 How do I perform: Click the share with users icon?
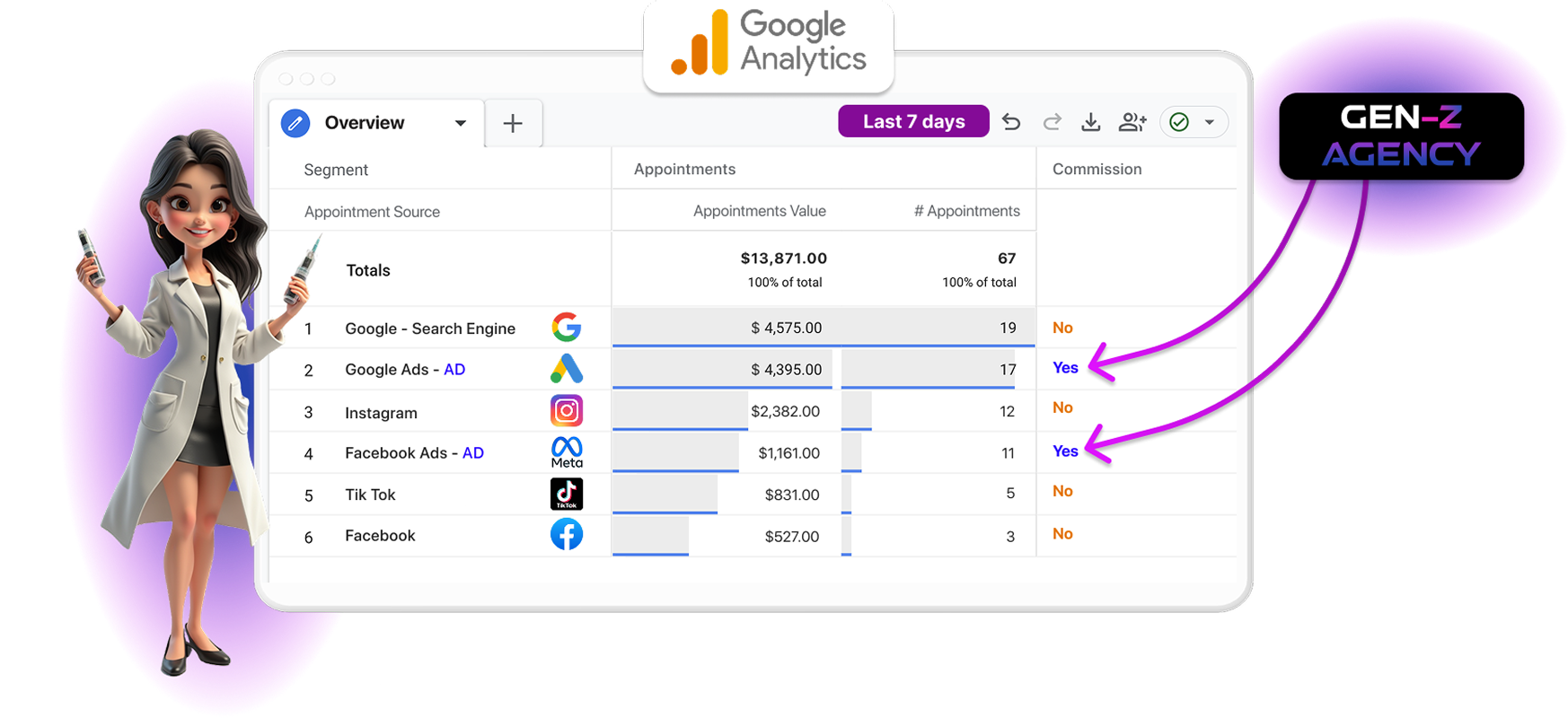click(1132, 122)
